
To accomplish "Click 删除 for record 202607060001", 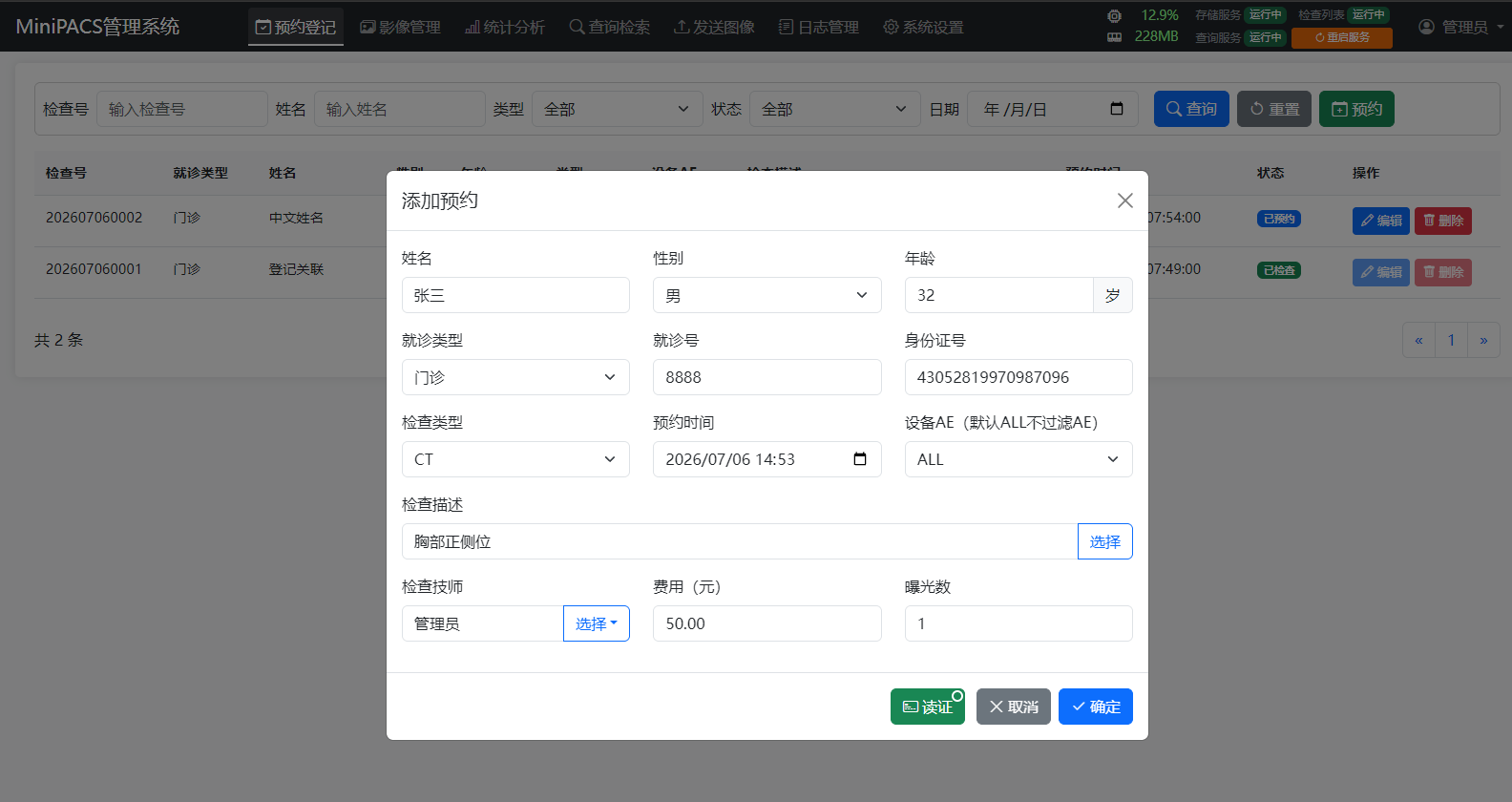I will [1443, 272].
